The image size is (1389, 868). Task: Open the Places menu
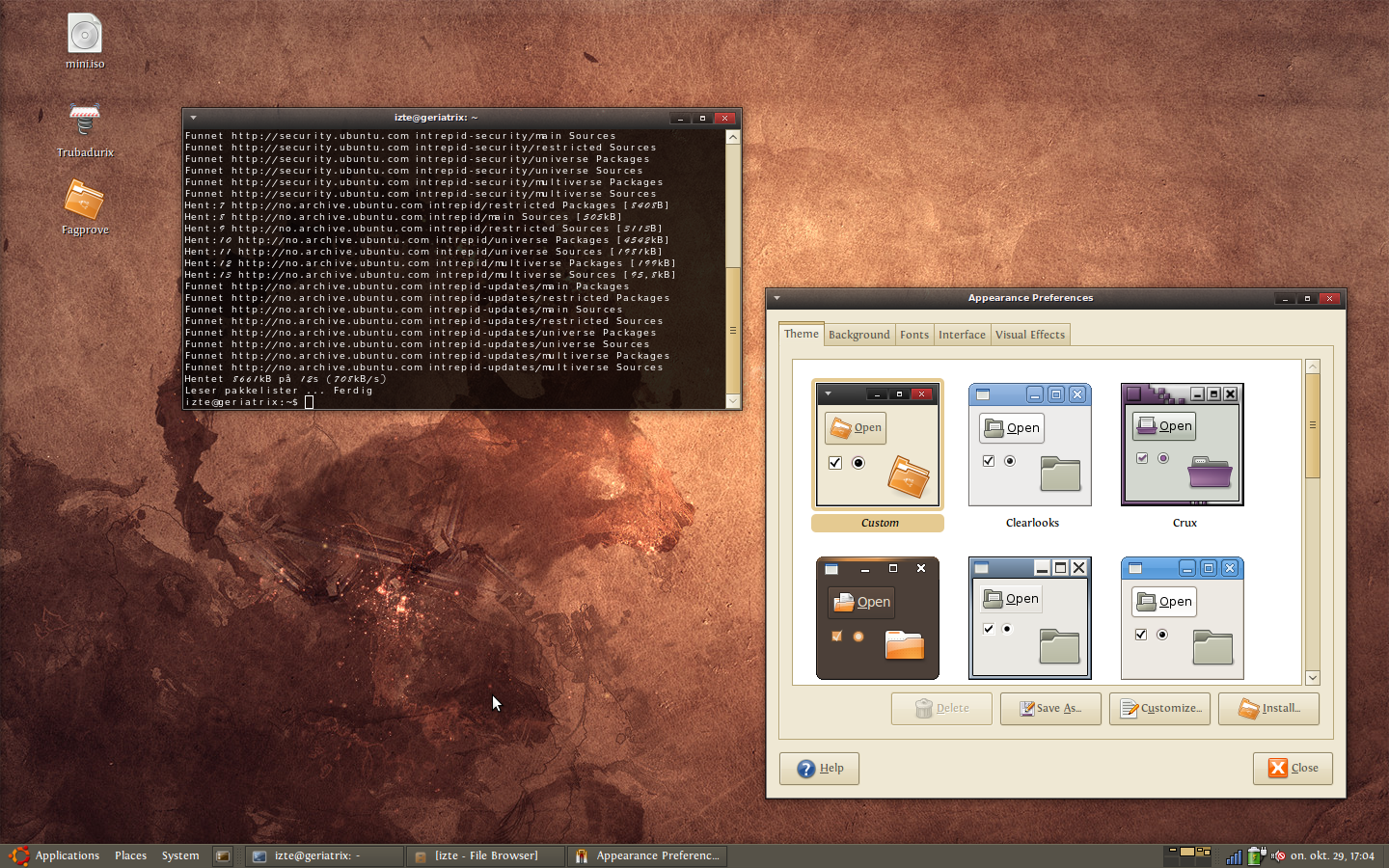pos(130,855)
